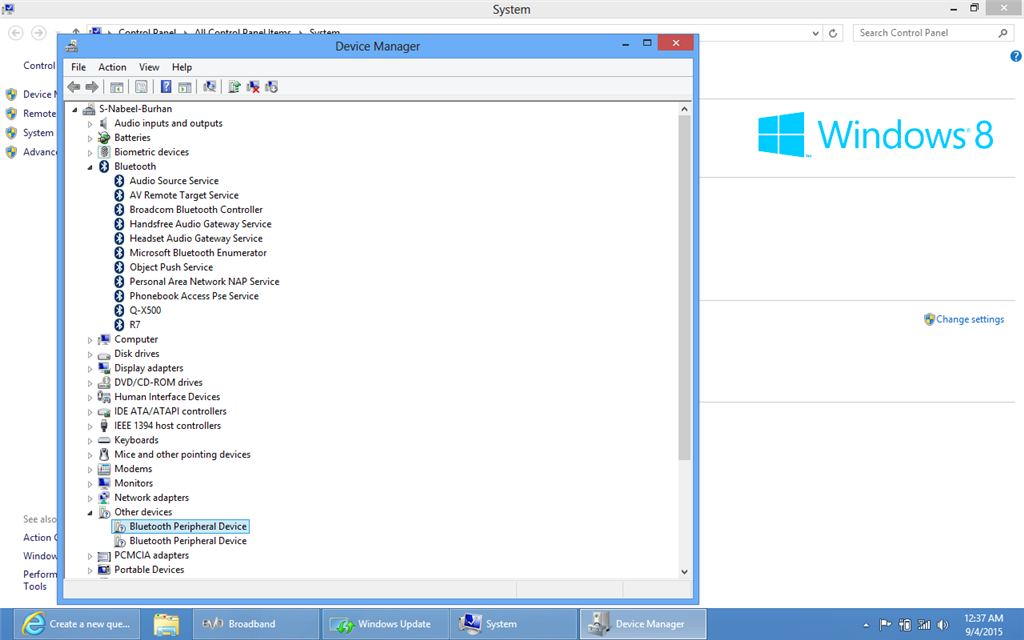Click the network signal icon in system tray
The width and height of the screenshot is (1024, 640).
(x=923, y=624)
